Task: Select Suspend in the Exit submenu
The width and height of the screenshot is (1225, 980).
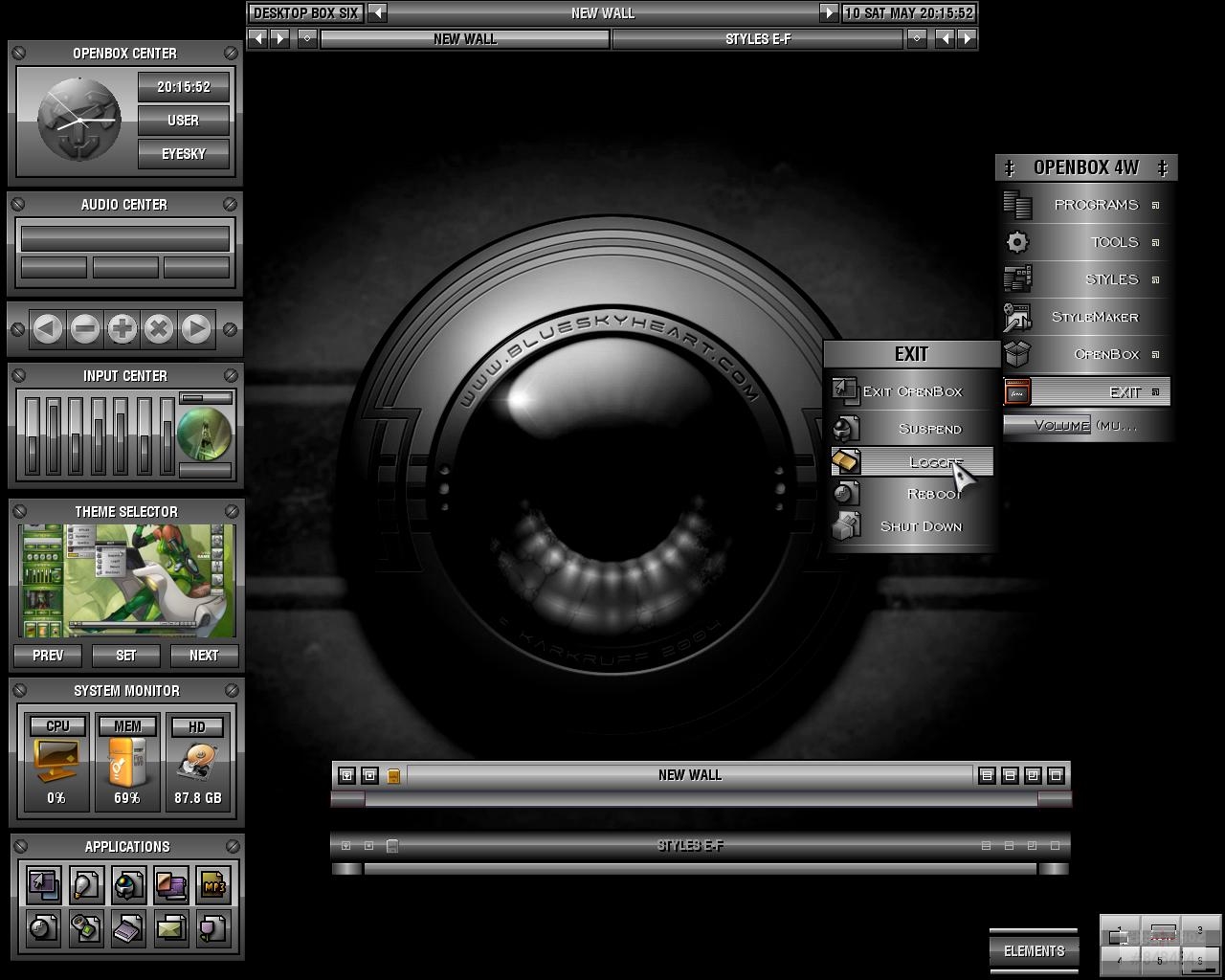Action: click(912, 428)
